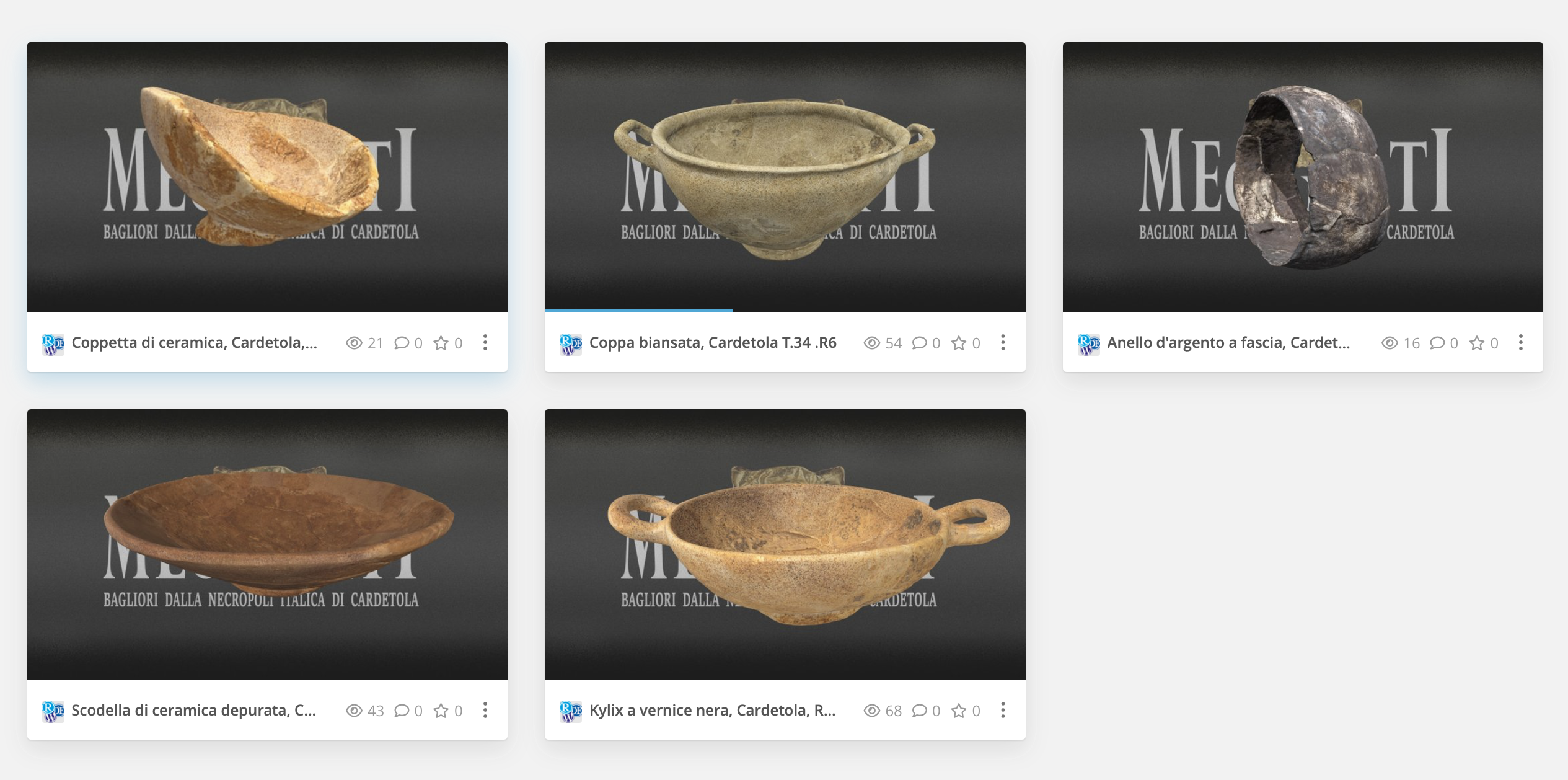The width and height of the screenshot is (1568, 780).
Task: Click author avatar beside Coppa biansata title
Action: coord(570,343)
